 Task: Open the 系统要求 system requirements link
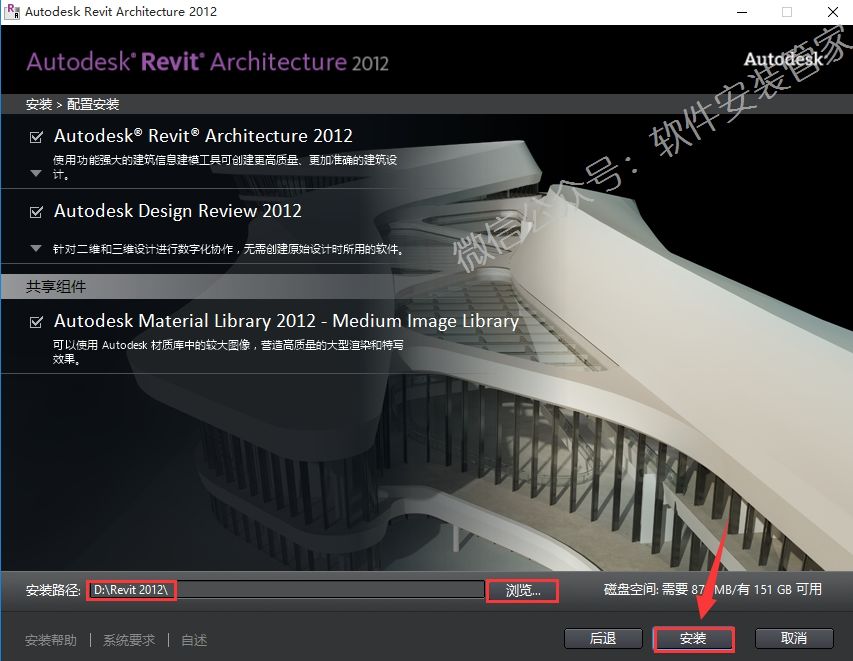[129, 640]
